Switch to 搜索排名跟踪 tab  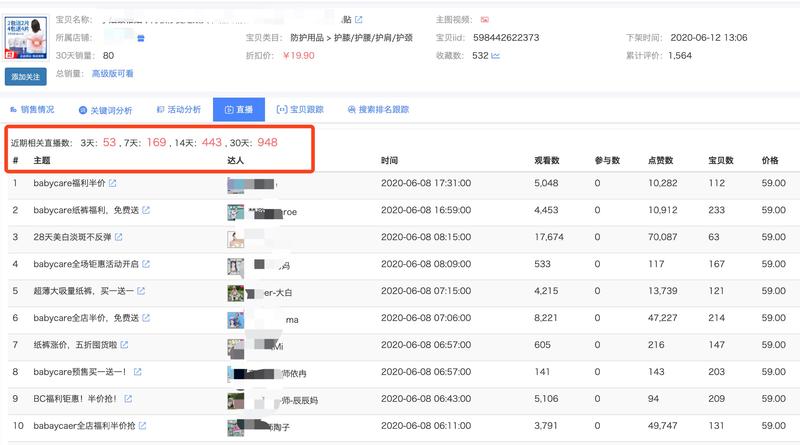coord(378,109)
